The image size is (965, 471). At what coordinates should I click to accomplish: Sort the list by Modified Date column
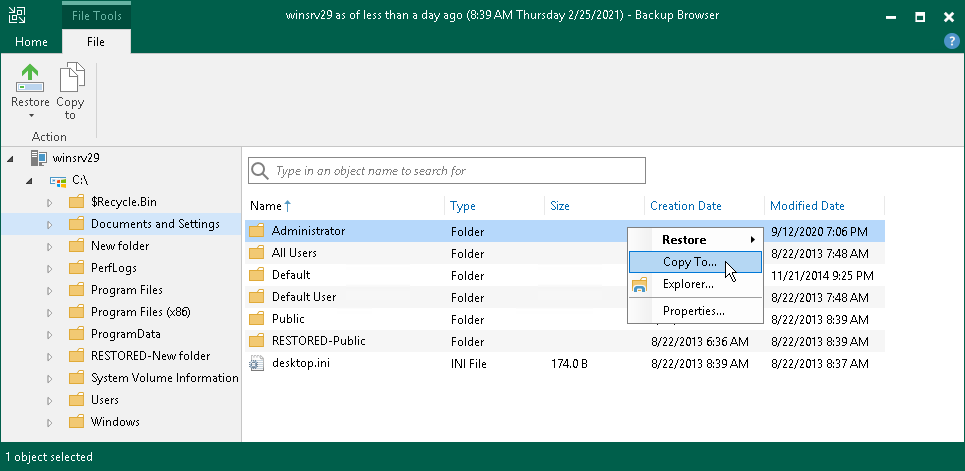[806, 206]
